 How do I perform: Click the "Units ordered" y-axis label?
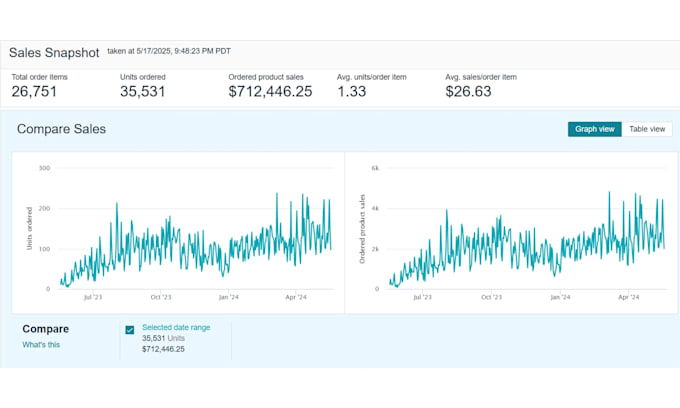[x=29, y=228]
